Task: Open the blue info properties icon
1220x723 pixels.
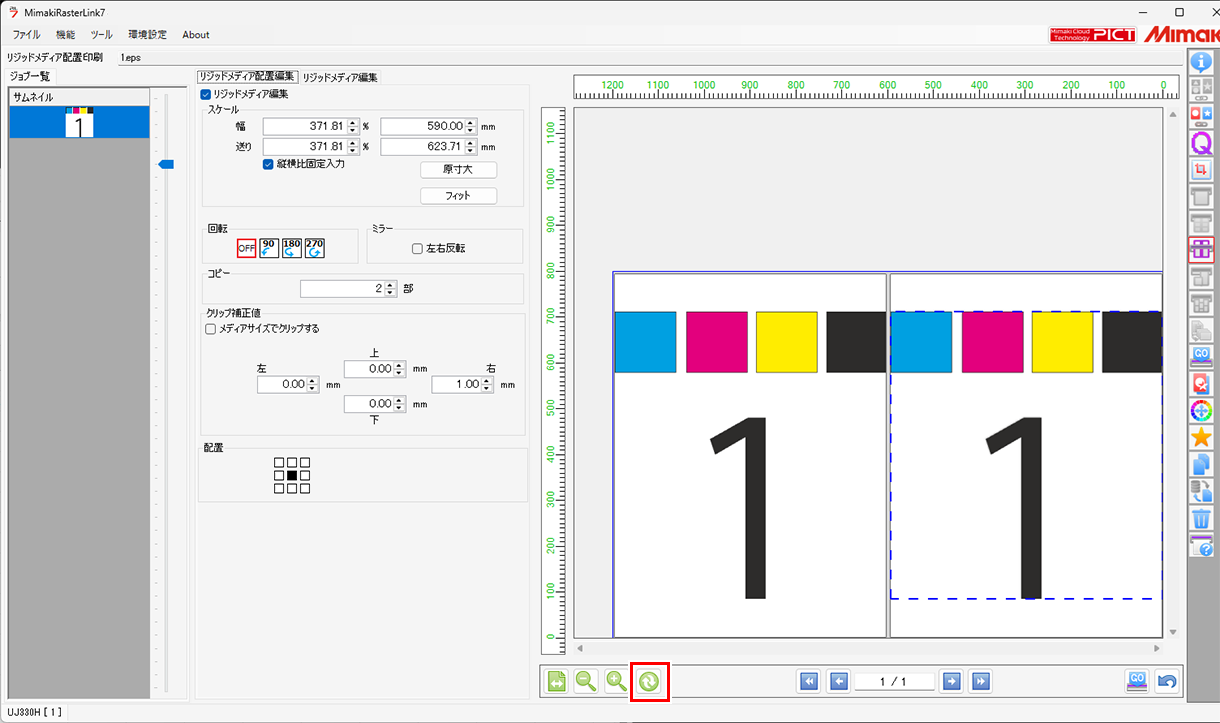Action: (x=1201, y=62)
